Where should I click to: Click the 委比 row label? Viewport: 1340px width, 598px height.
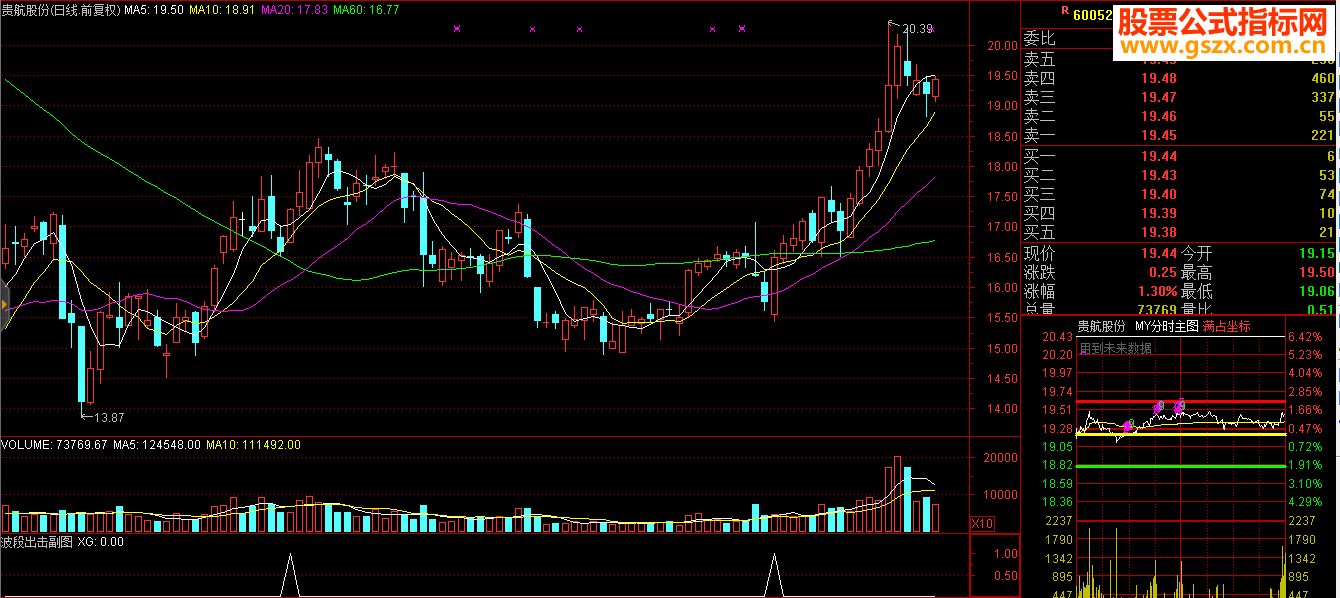1039,39
